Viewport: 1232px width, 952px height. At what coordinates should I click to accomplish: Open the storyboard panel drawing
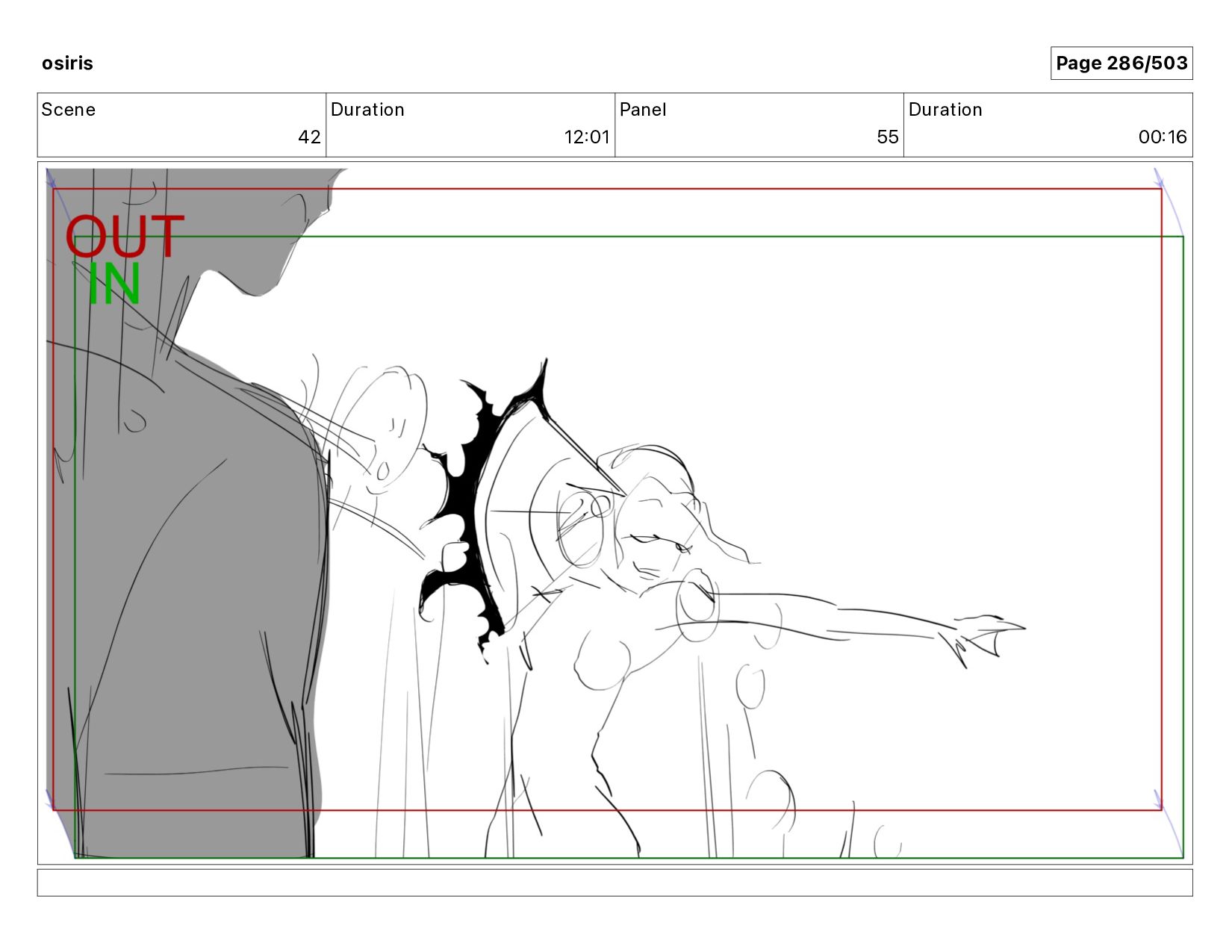point(615,513)
